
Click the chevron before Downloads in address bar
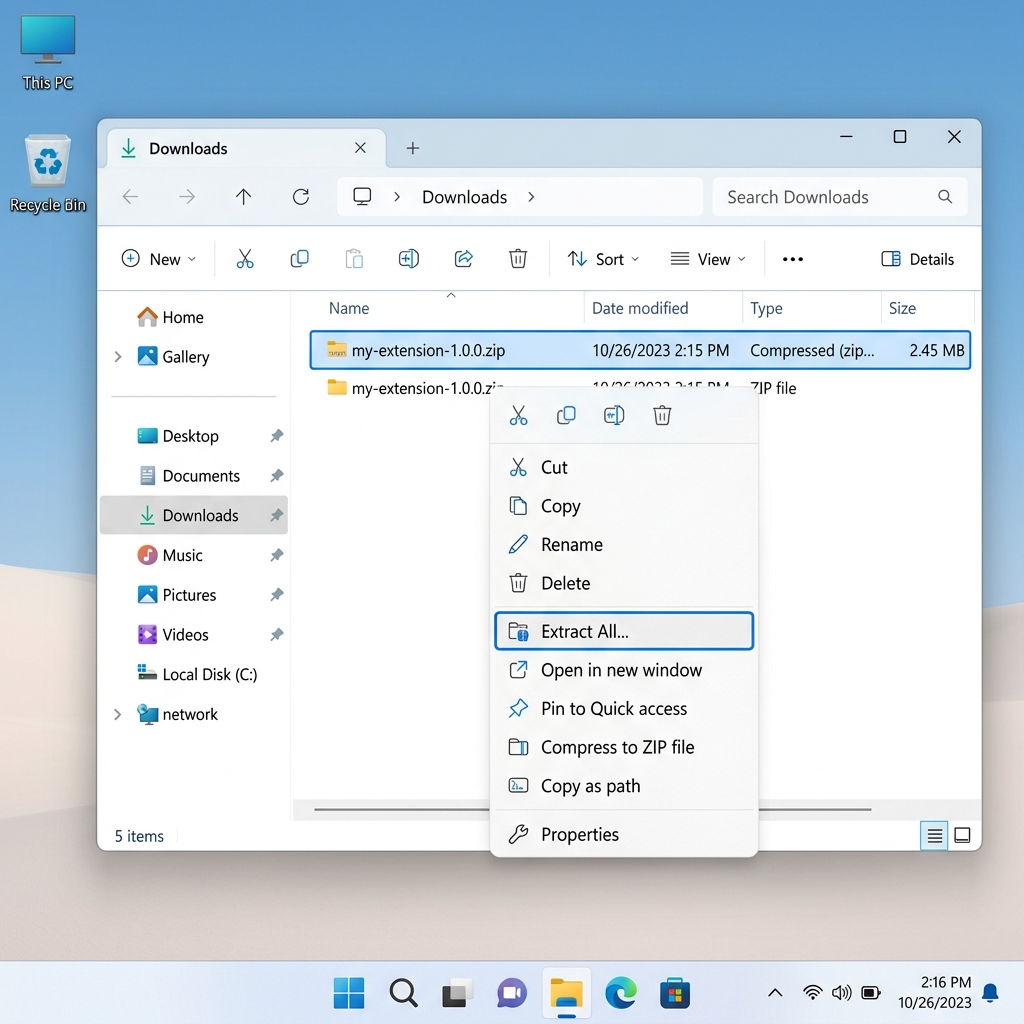(396, 197)
